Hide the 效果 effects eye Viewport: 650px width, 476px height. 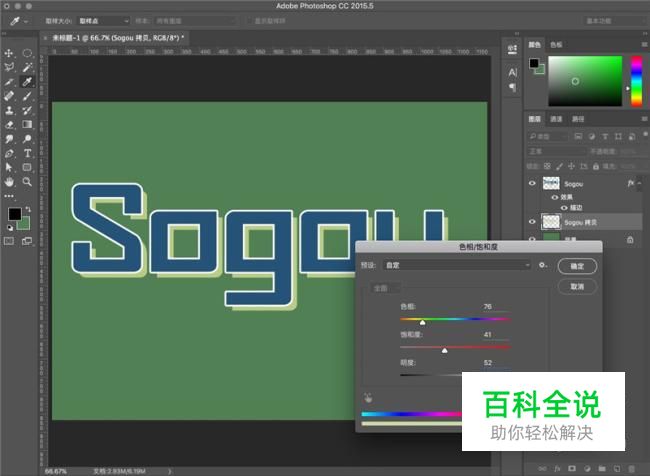click(555, 197)
